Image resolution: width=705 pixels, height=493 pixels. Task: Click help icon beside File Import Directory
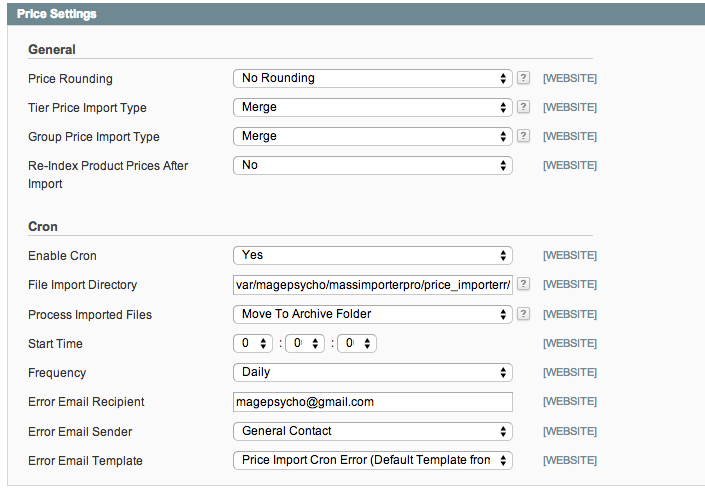click(523, 284)
